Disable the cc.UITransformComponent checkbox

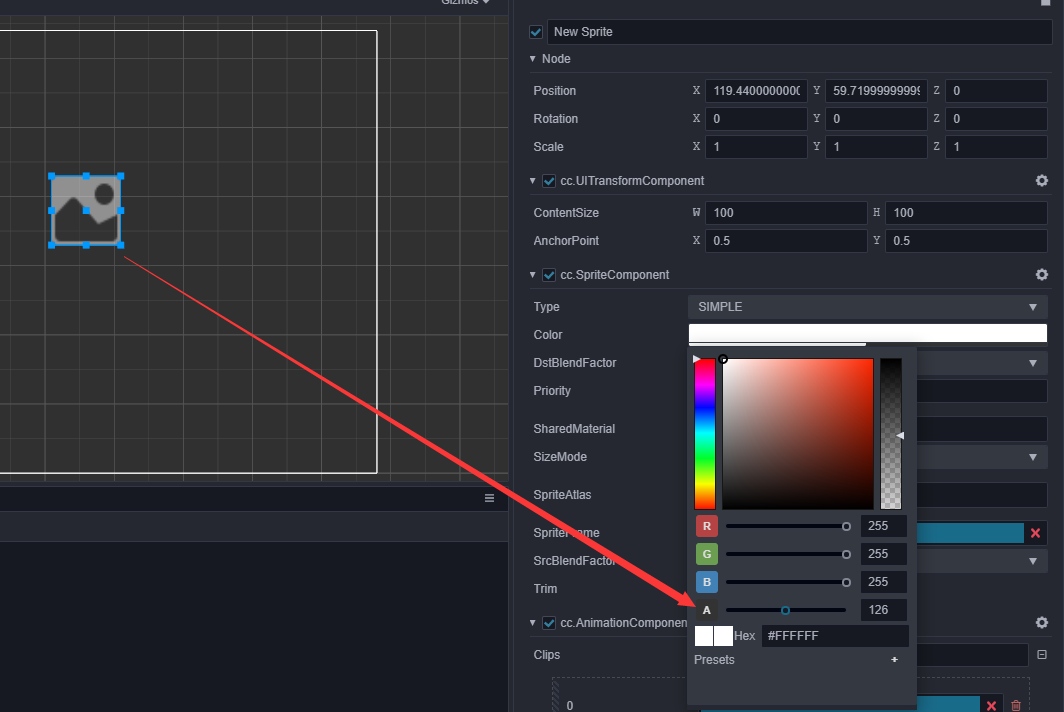[x=549, y=181]
